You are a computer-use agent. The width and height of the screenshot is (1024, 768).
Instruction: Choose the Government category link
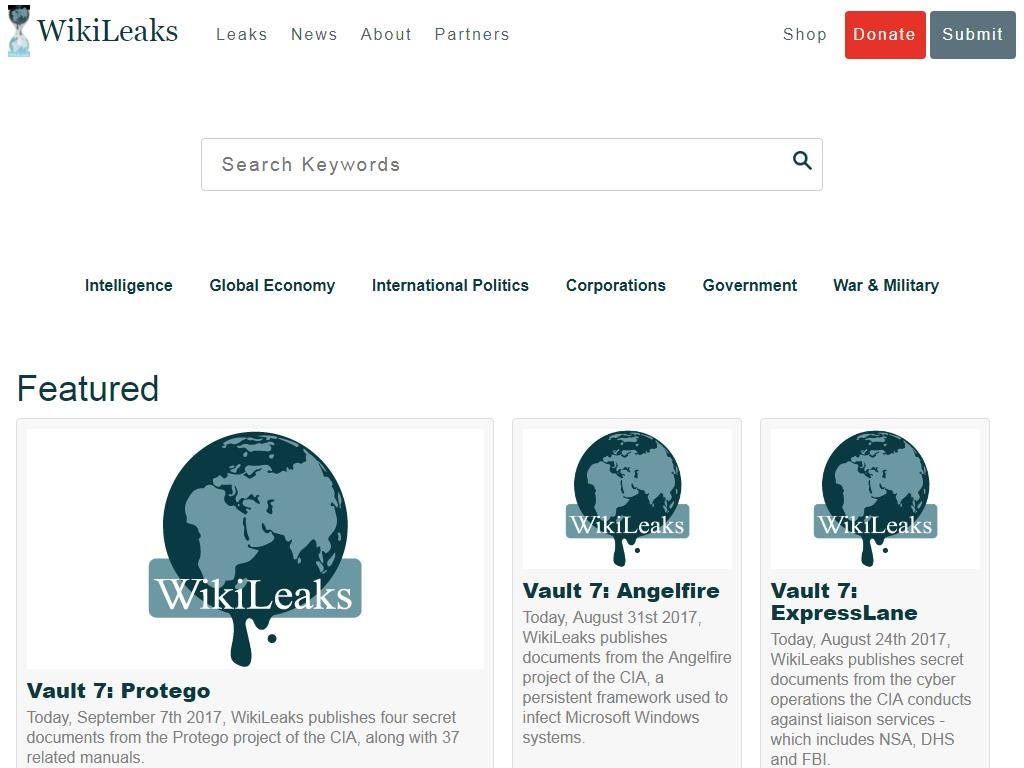point(750,285)
